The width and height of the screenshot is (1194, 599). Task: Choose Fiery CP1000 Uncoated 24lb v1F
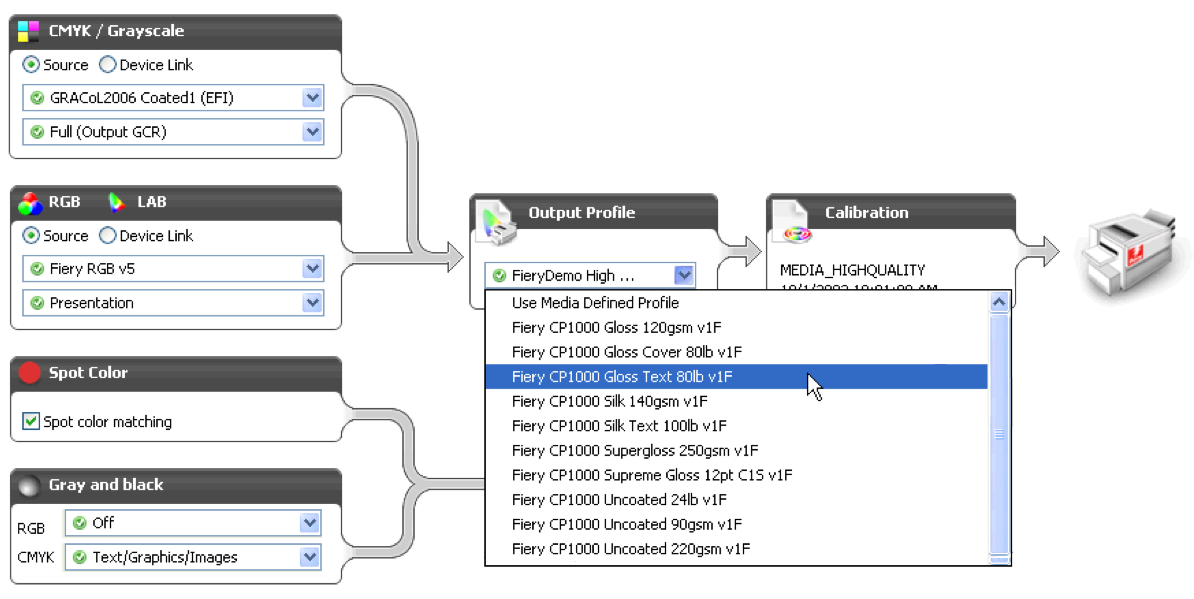pyautogui.click(x=736, y=499)
